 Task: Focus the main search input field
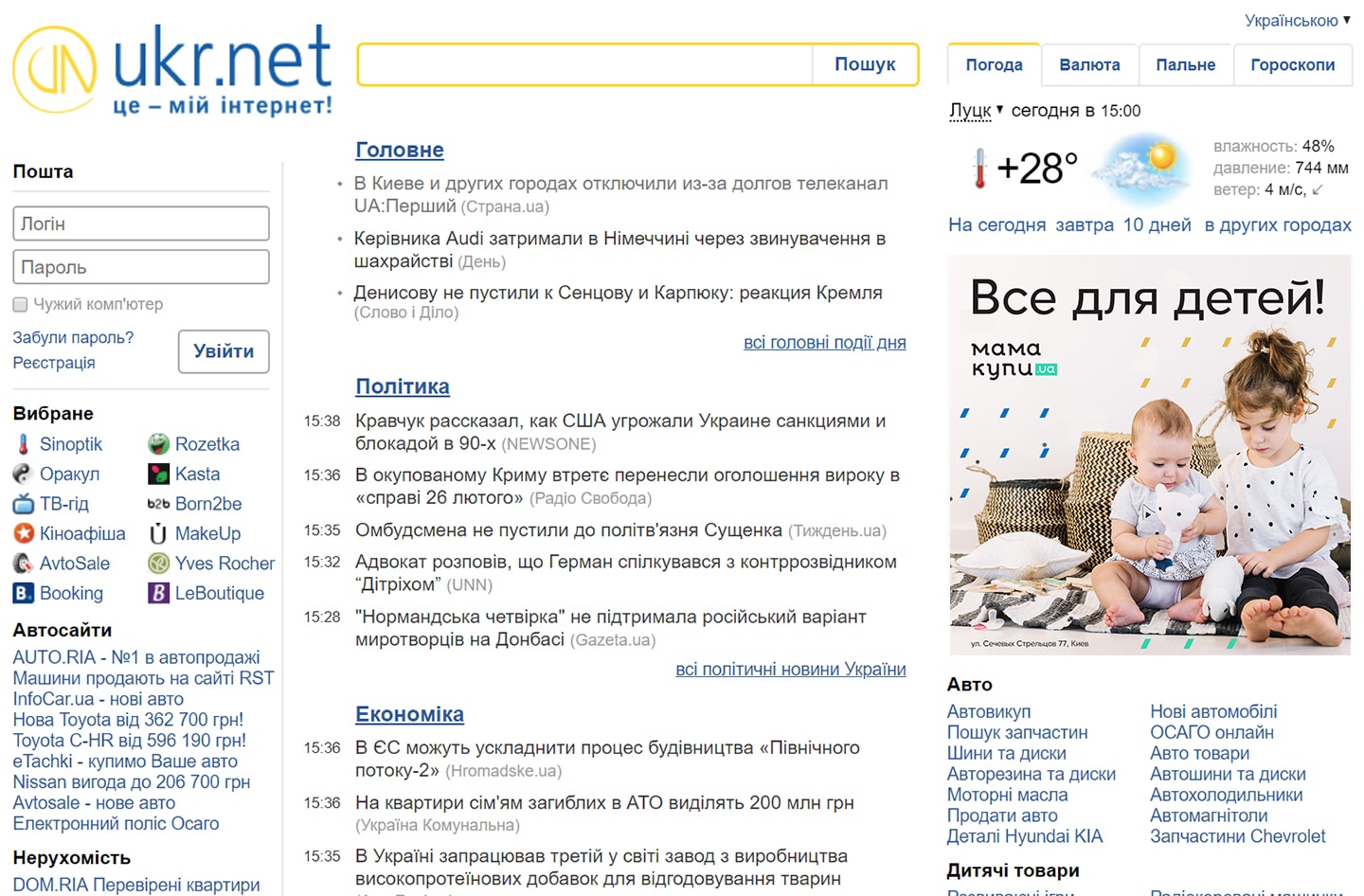(x=585, y=64)
